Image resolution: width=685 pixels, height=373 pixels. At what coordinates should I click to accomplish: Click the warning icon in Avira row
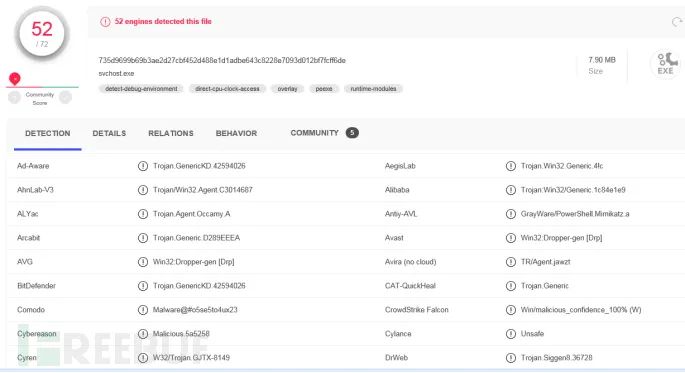[x=511, y=262]
